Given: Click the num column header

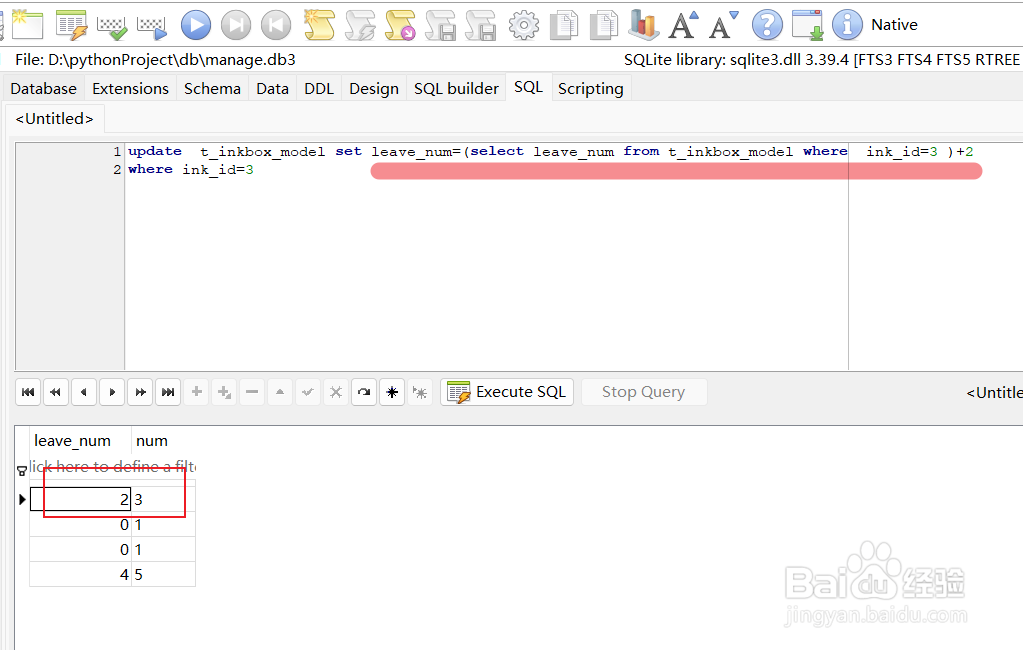Looking at the screenshot, I should [163, 441].
